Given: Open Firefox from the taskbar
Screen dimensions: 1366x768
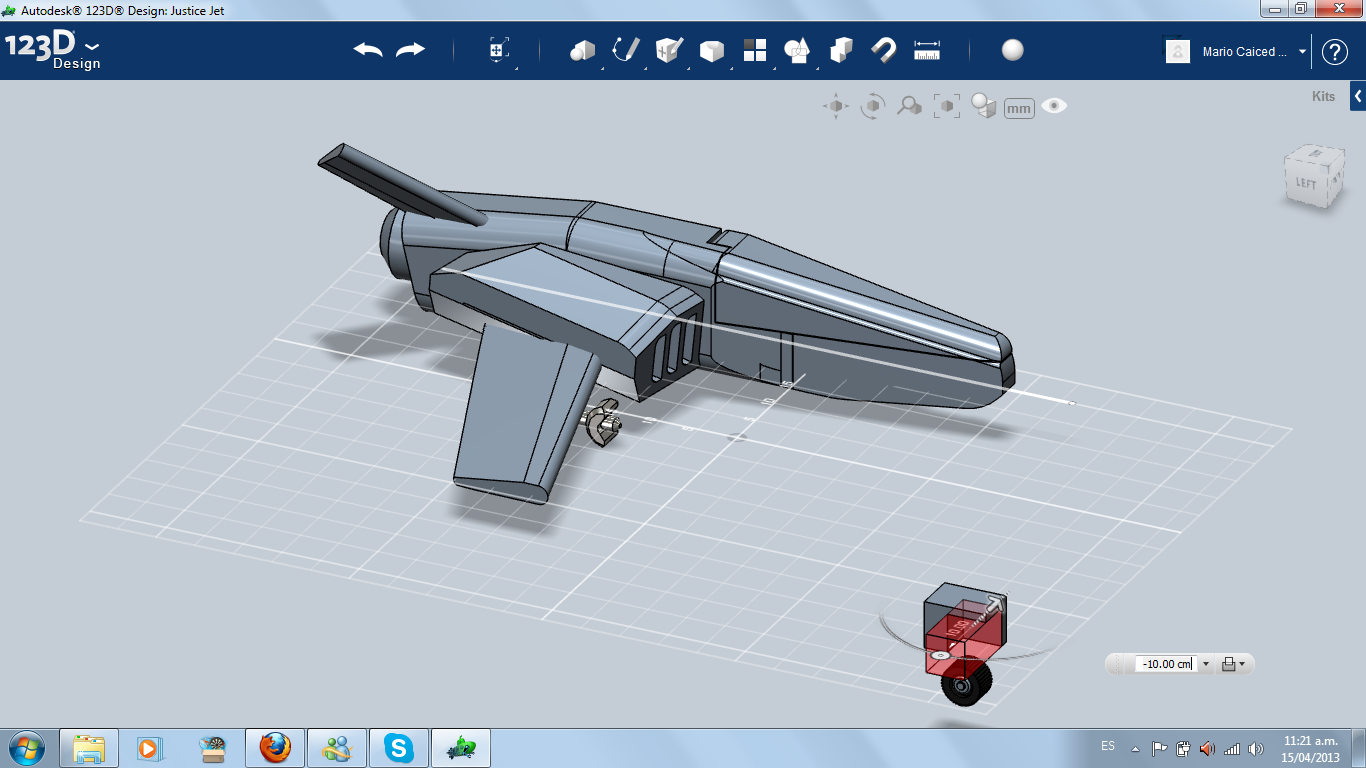Looking at the screenshot, I should tap(274, 748).
